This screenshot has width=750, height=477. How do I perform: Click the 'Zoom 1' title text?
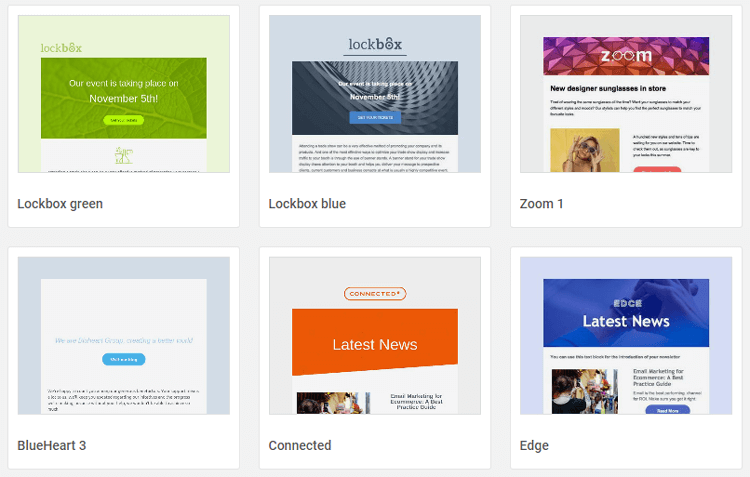(x=541, y=204)
